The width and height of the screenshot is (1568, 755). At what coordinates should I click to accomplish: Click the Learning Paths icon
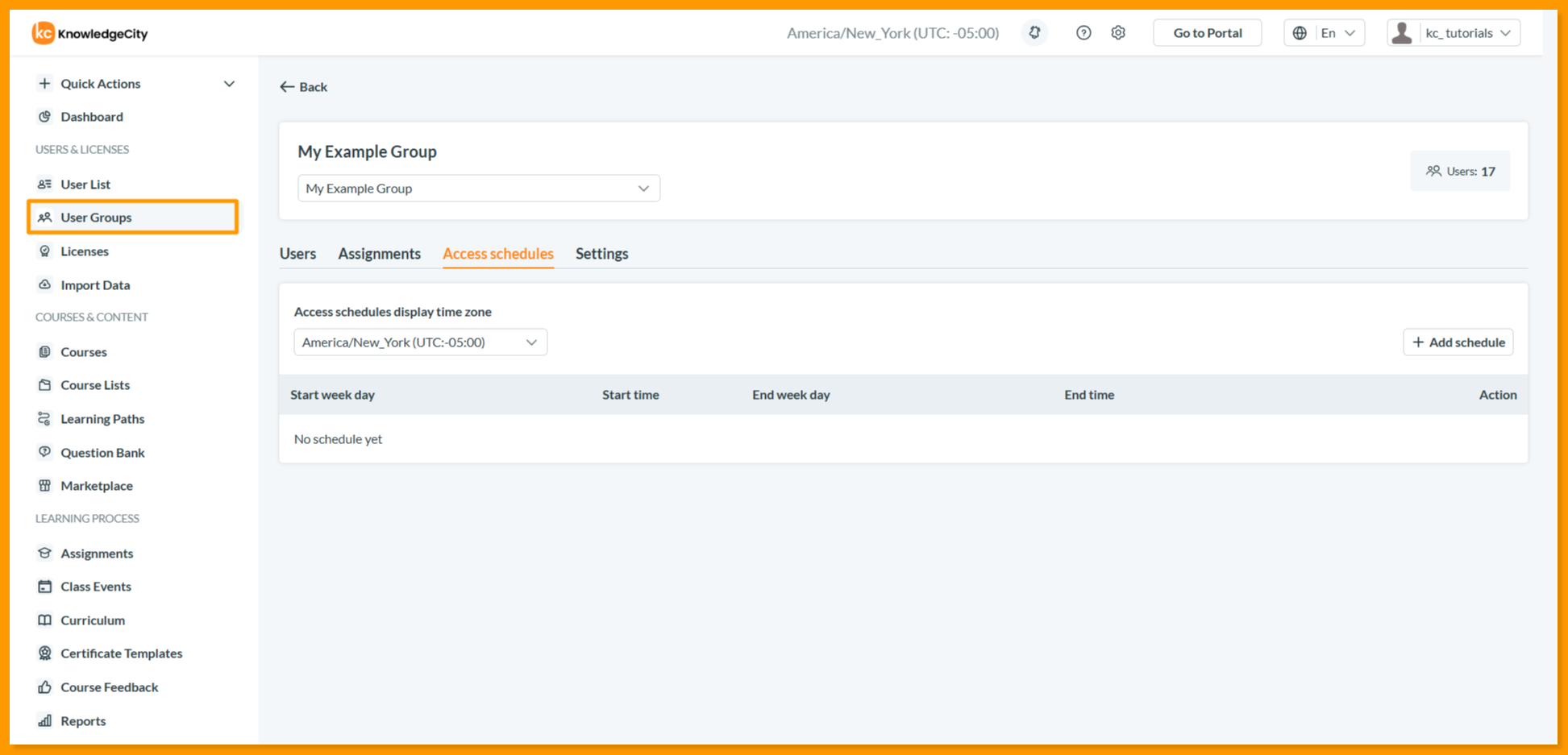coord(44,418)
